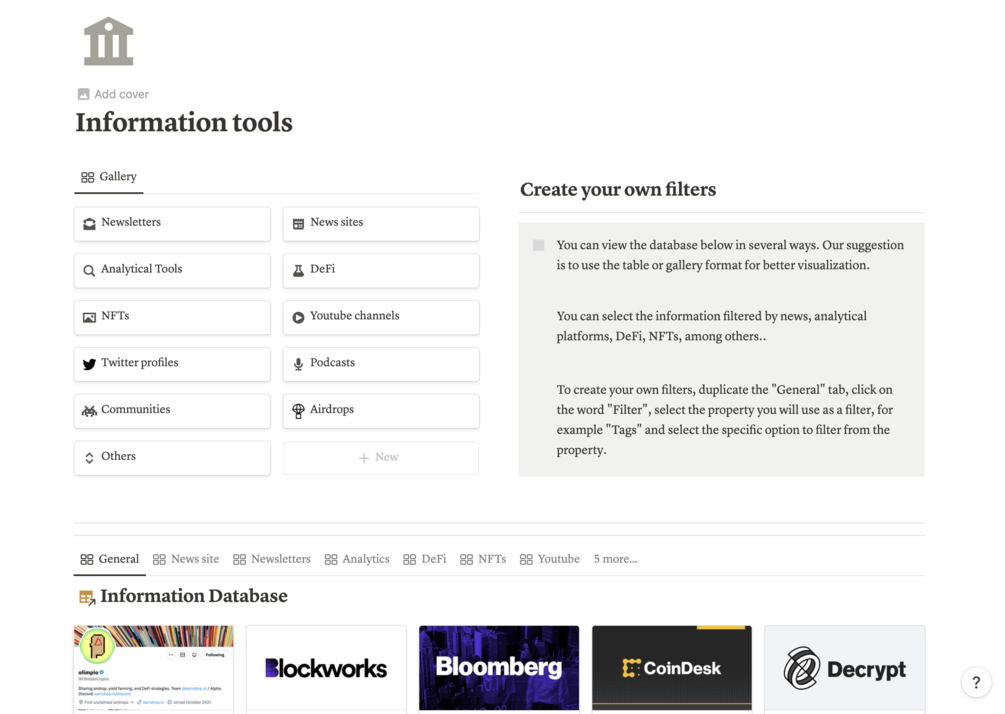
Task: Click the Analytical Tools magnifier icon
Action: [89, 270]
